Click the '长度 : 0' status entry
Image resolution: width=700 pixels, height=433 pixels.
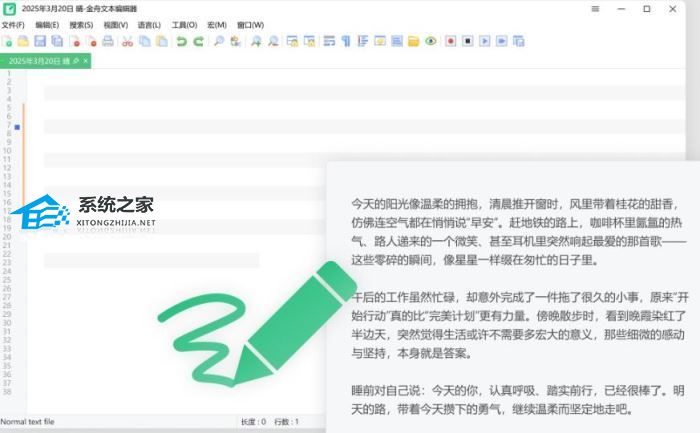pos(254,421)
